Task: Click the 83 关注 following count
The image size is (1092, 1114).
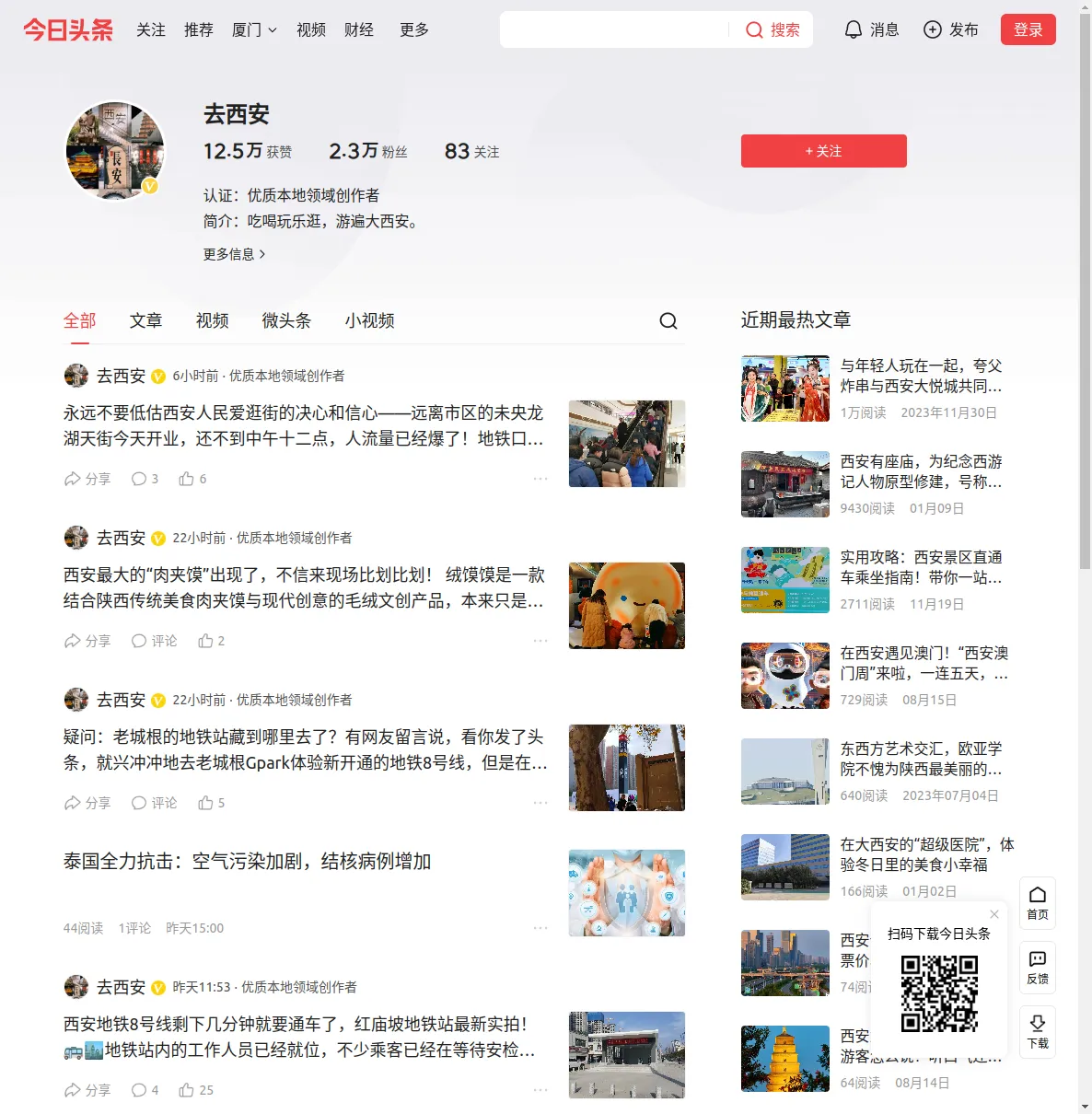Action: (471, 151)
